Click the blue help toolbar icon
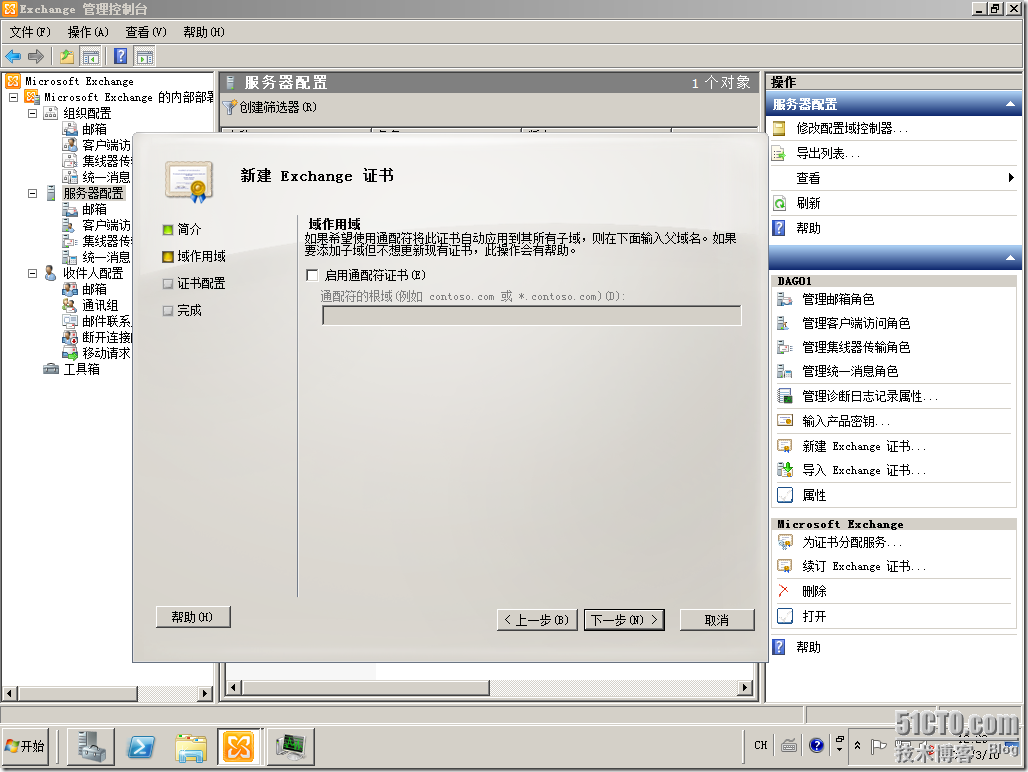 tap(120, 56)
